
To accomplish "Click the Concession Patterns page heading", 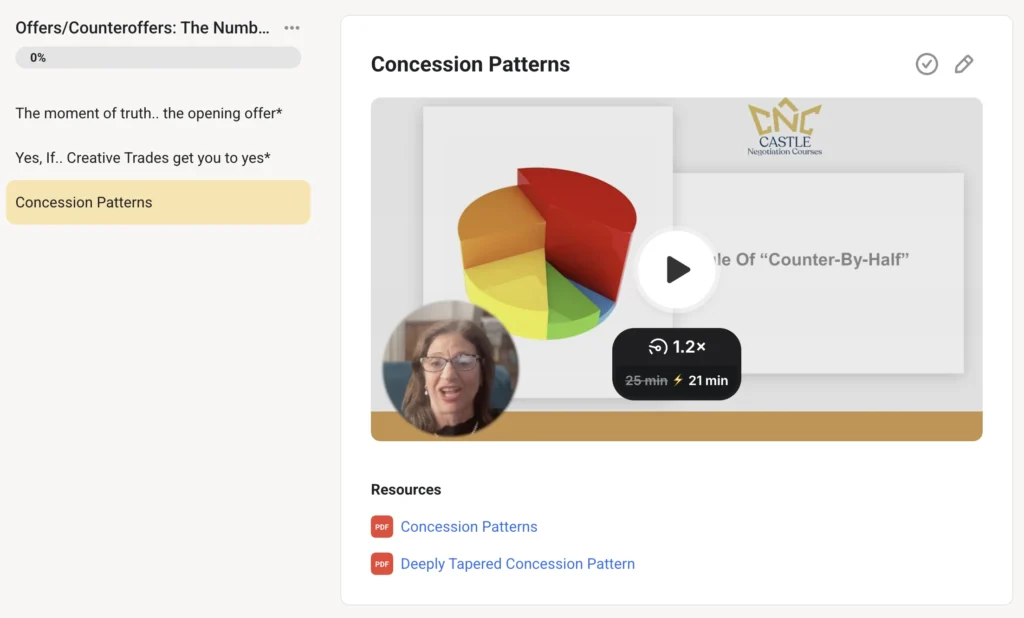I will coord(470,64).
